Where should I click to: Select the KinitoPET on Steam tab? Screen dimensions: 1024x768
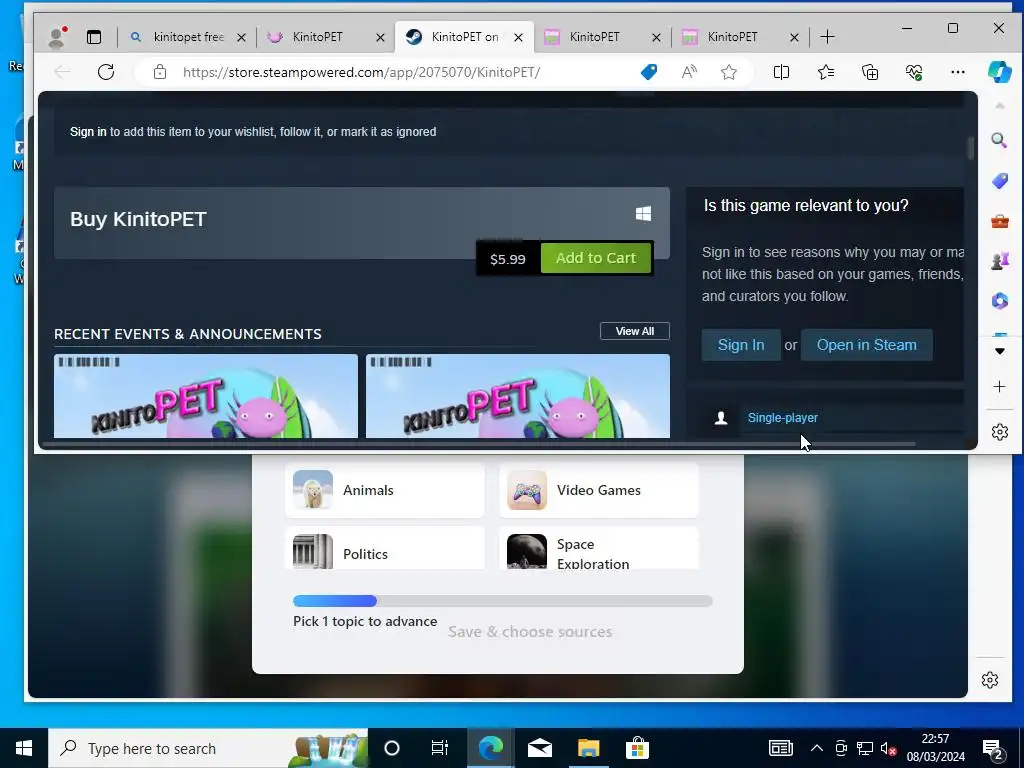click(464, 37)
